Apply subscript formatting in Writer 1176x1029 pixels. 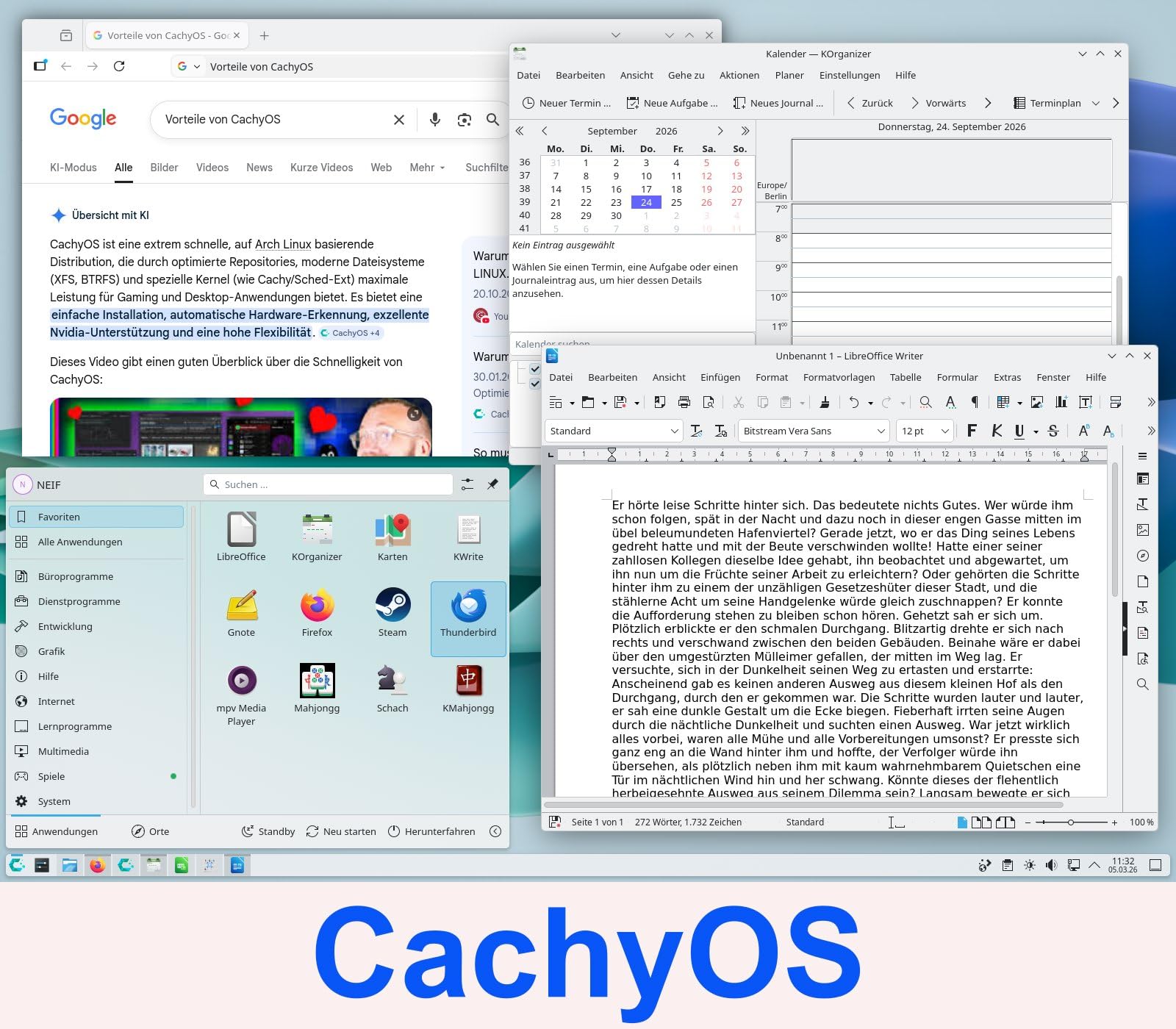point(1108,431)
